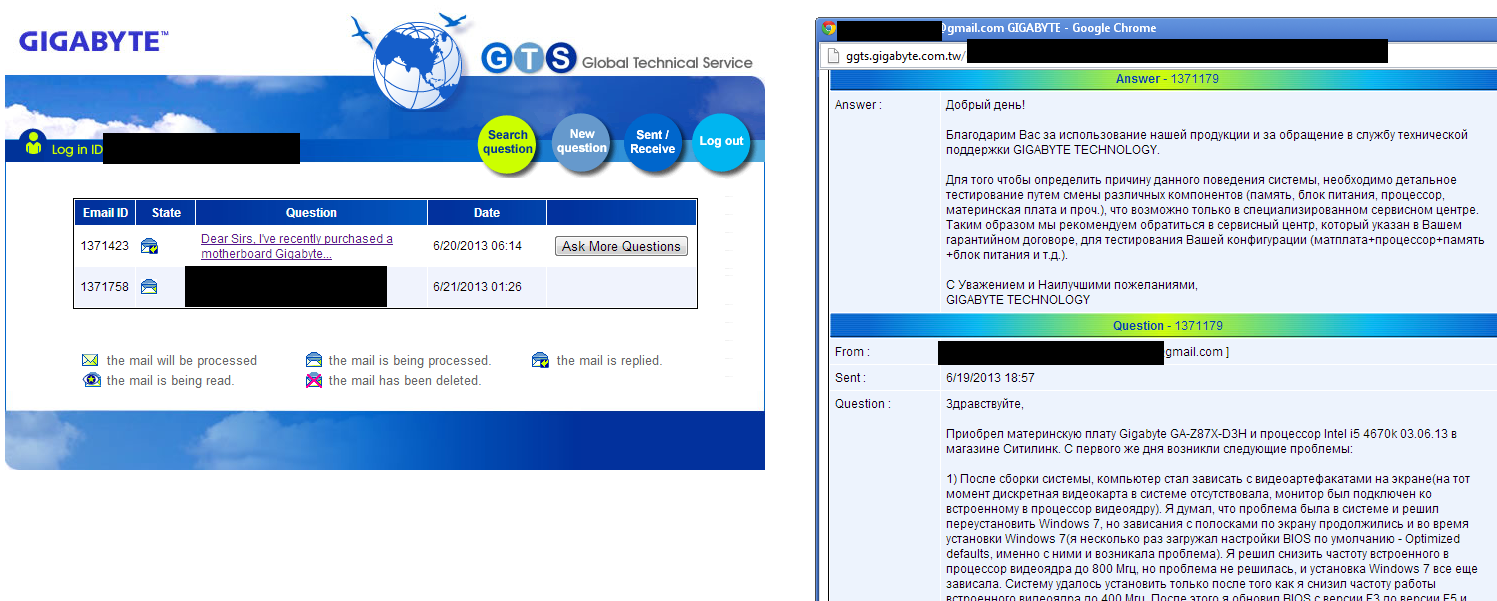Click the Global Technical Service heading
The height and width of the screenshot is (601, 1497).
point(667,62)
